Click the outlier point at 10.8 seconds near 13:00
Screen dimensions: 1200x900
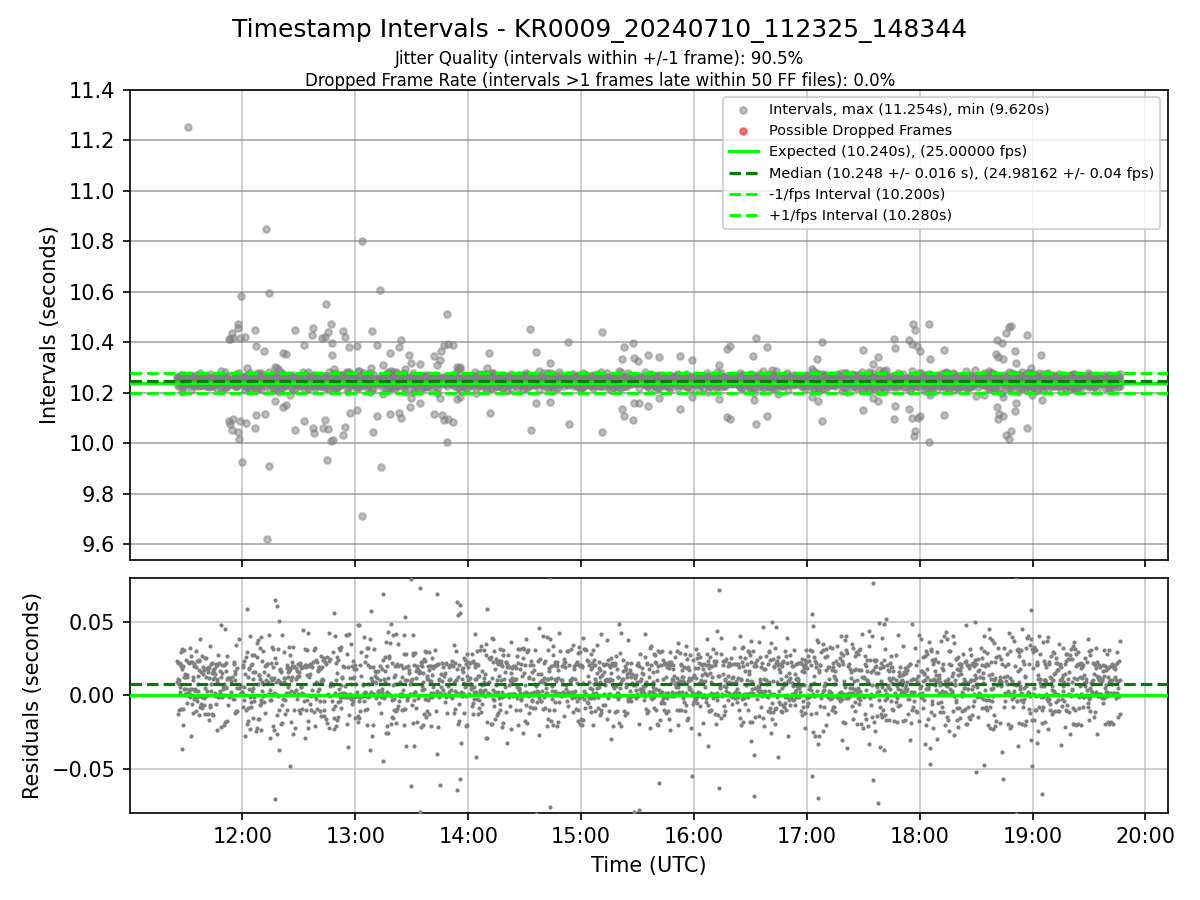pyautogui.click(x=362, y=241)
